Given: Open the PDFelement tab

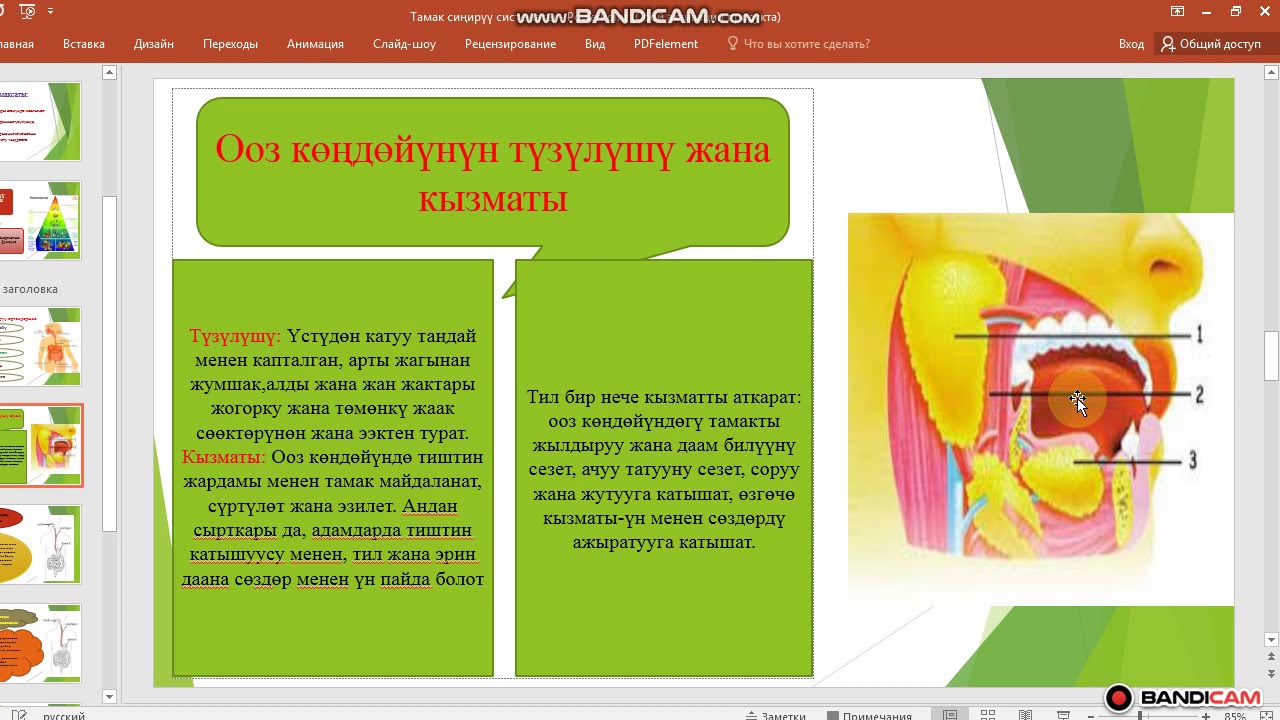Looking at the screenshot, I should pos(666,44).
